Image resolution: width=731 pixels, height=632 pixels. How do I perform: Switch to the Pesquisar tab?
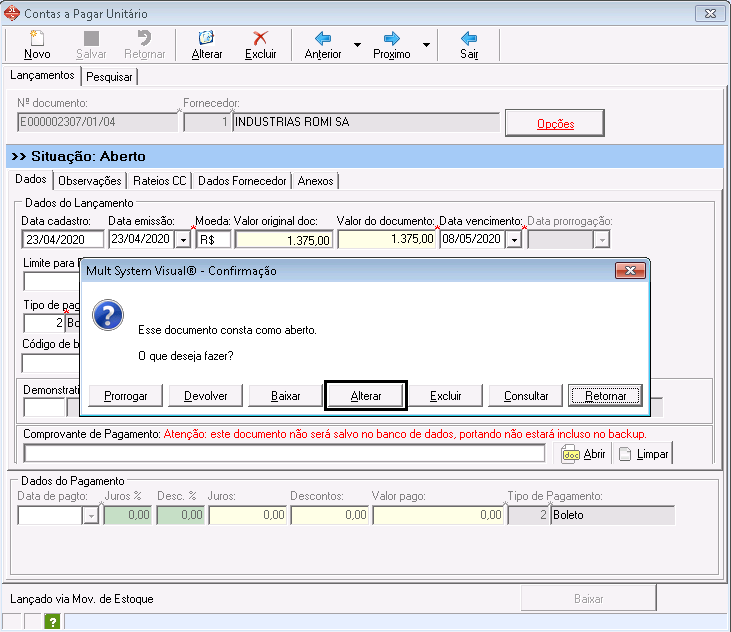pos(110,77)
